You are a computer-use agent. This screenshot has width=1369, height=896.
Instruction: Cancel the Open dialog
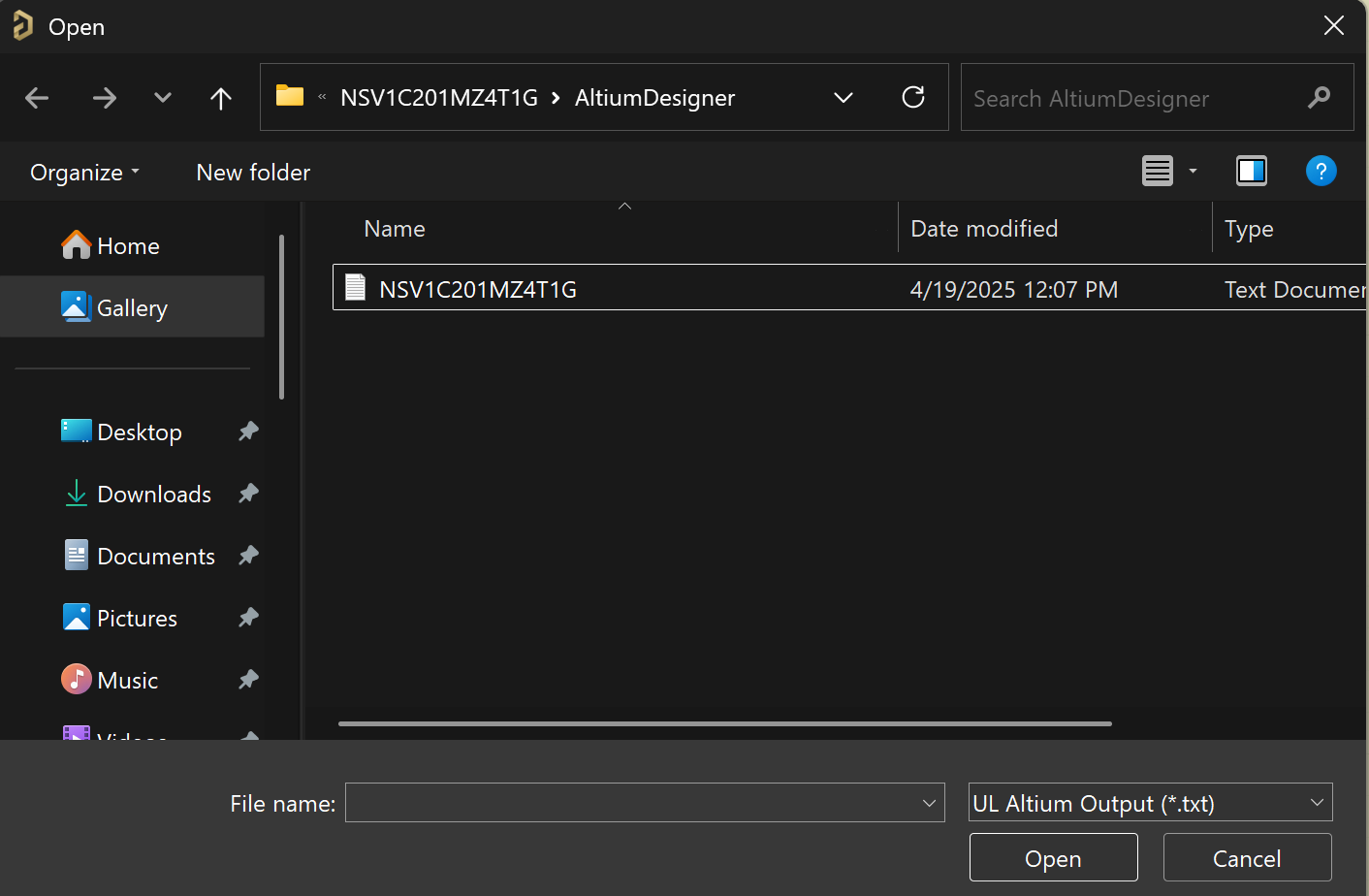tap(1247, 858)
